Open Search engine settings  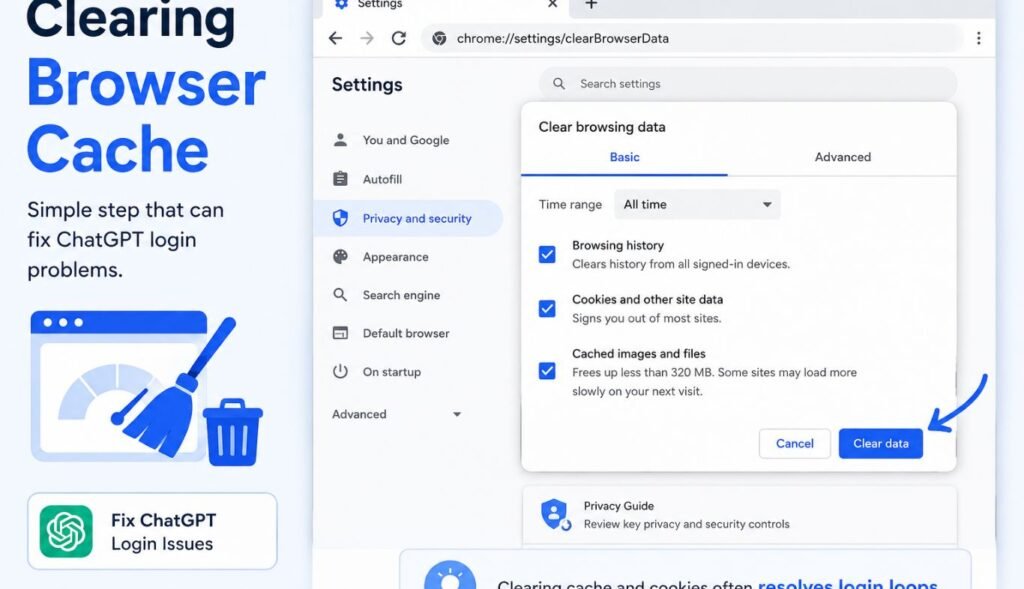pyautogui.click(x=401, y=294)
